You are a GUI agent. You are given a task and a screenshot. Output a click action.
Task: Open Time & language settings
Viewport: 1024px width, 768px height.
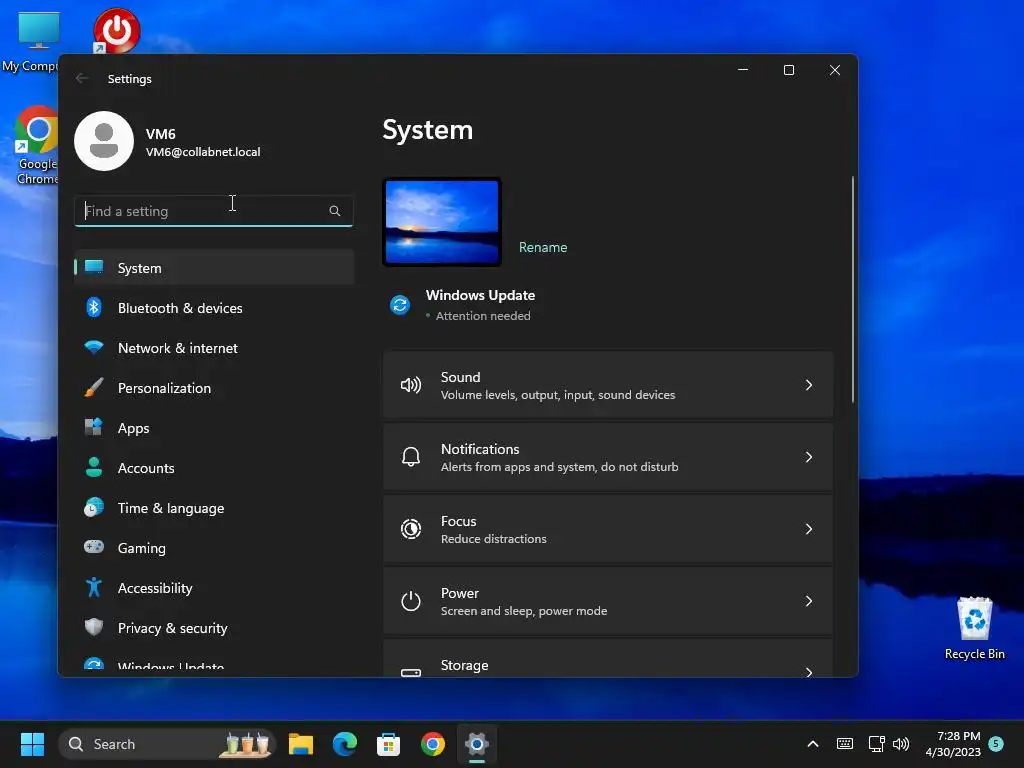[x=214, y=508]
